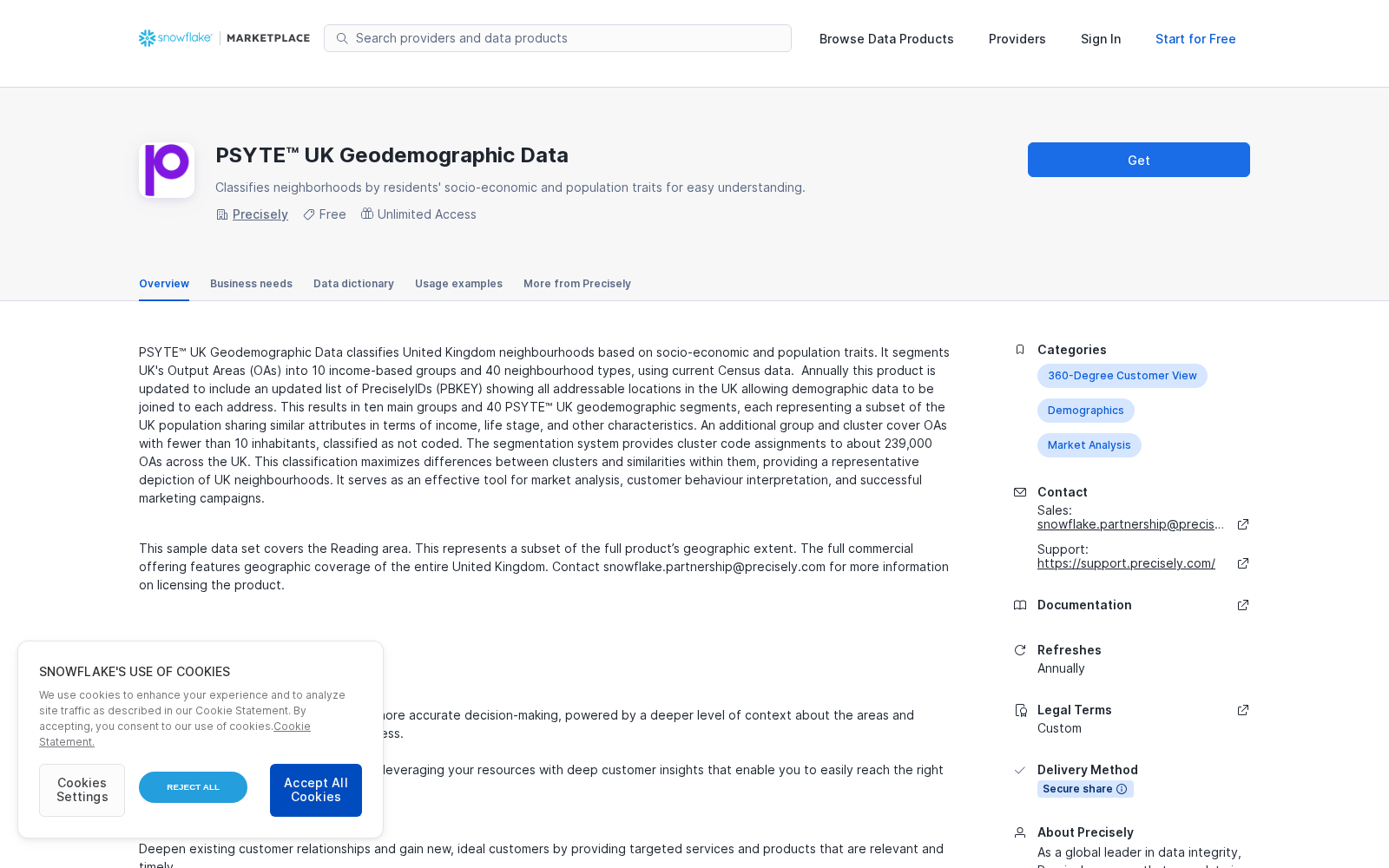Click the snowflake.partnership sales email link
Image resolution: width=1389 pixels, height=868 pixels.
point(1130,524)
